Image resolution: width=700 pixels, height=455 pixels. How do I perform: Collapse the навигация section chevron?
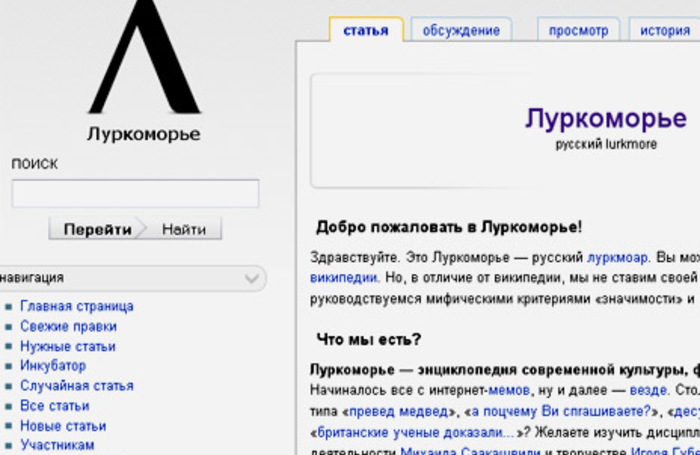[x=252, y=279]
